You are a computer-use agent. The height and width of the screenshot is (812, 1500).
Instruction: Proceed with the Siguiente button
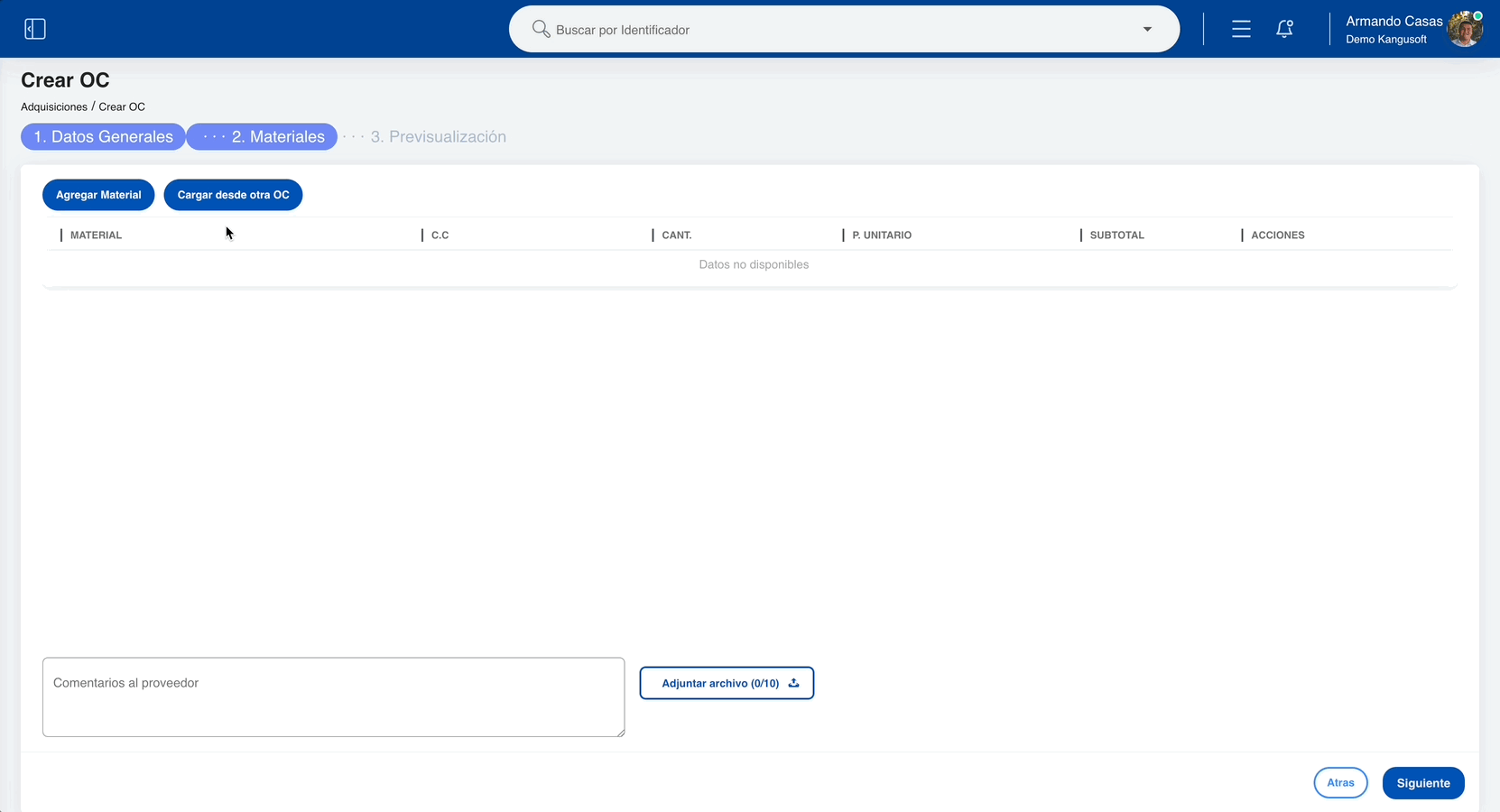tap(1423, 782)
